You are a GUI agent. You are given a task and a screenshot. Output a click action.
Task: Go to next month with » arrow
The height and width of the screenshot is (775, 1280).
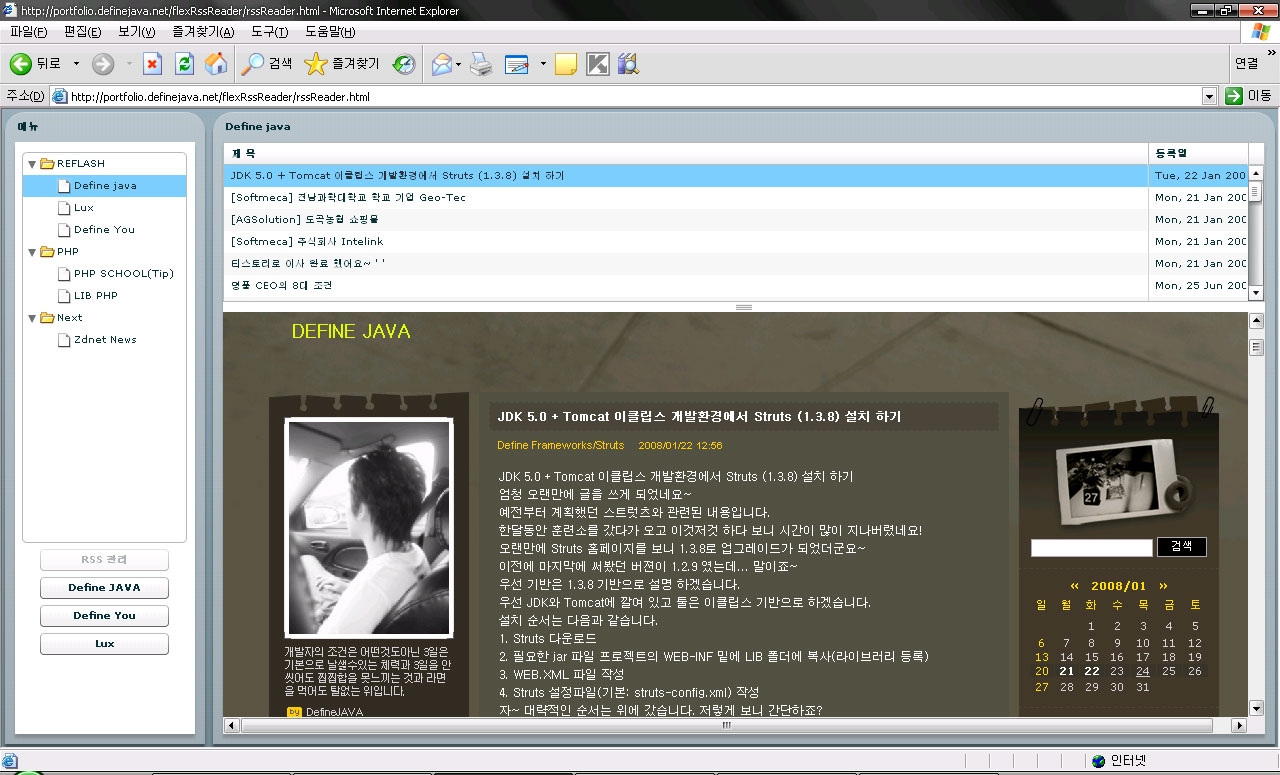[1163, 586]
